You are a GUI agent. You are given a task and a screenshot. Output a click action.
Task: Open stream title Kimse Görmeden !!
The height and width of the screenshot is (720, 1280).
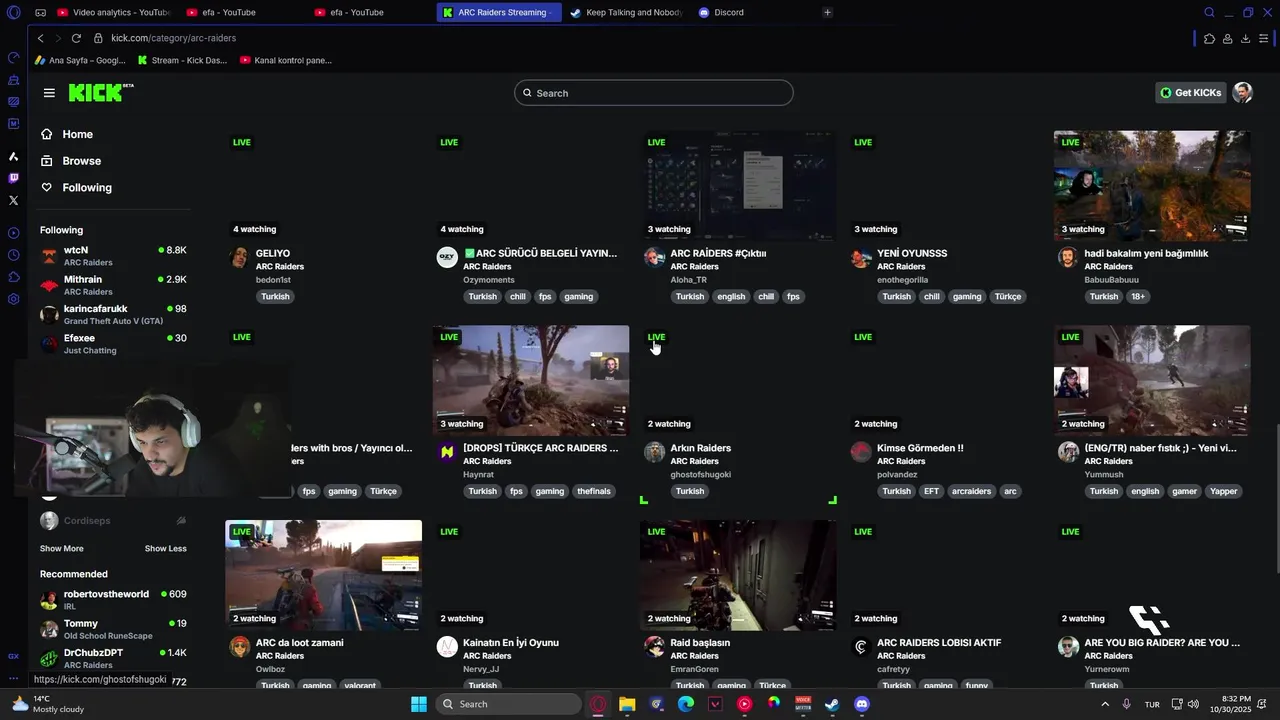(920, 448)
